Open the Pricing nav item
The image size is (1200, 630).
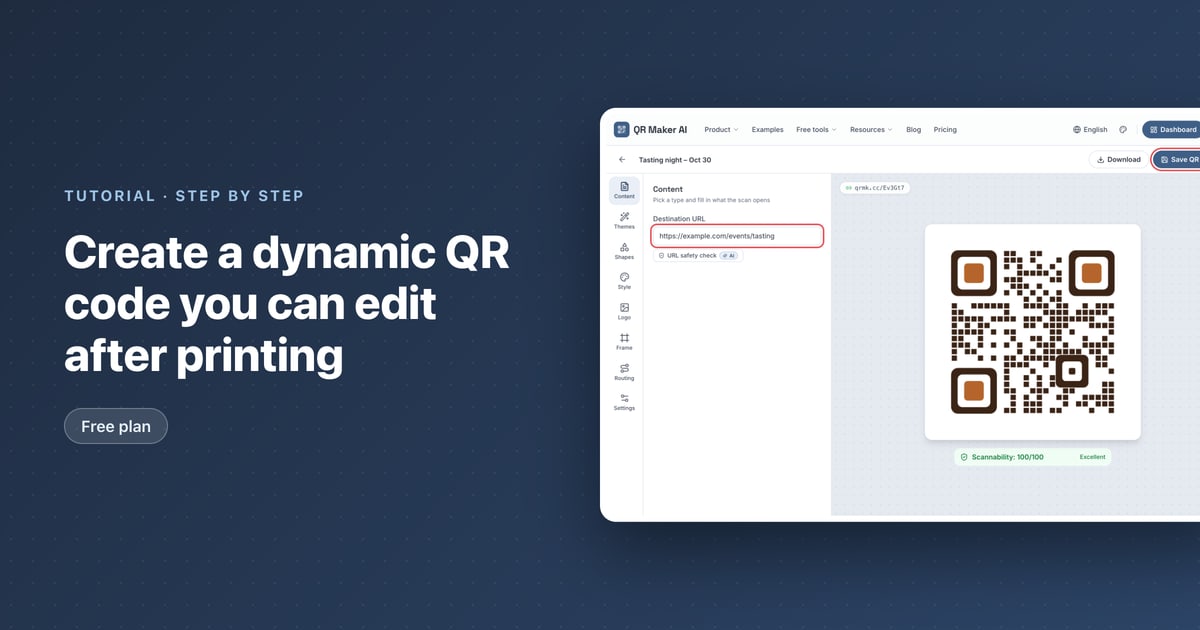(945, 129)
